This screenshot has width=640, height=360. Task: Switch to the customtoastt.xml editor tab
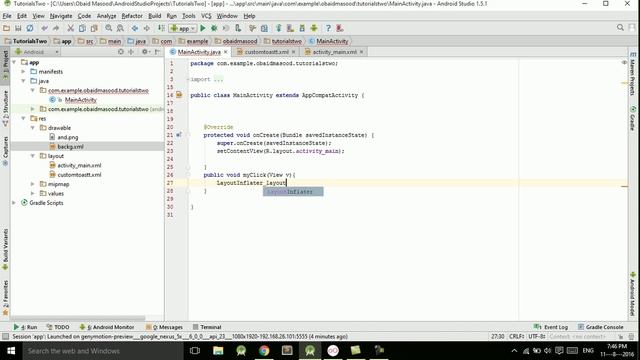click(x=267, y=52)
